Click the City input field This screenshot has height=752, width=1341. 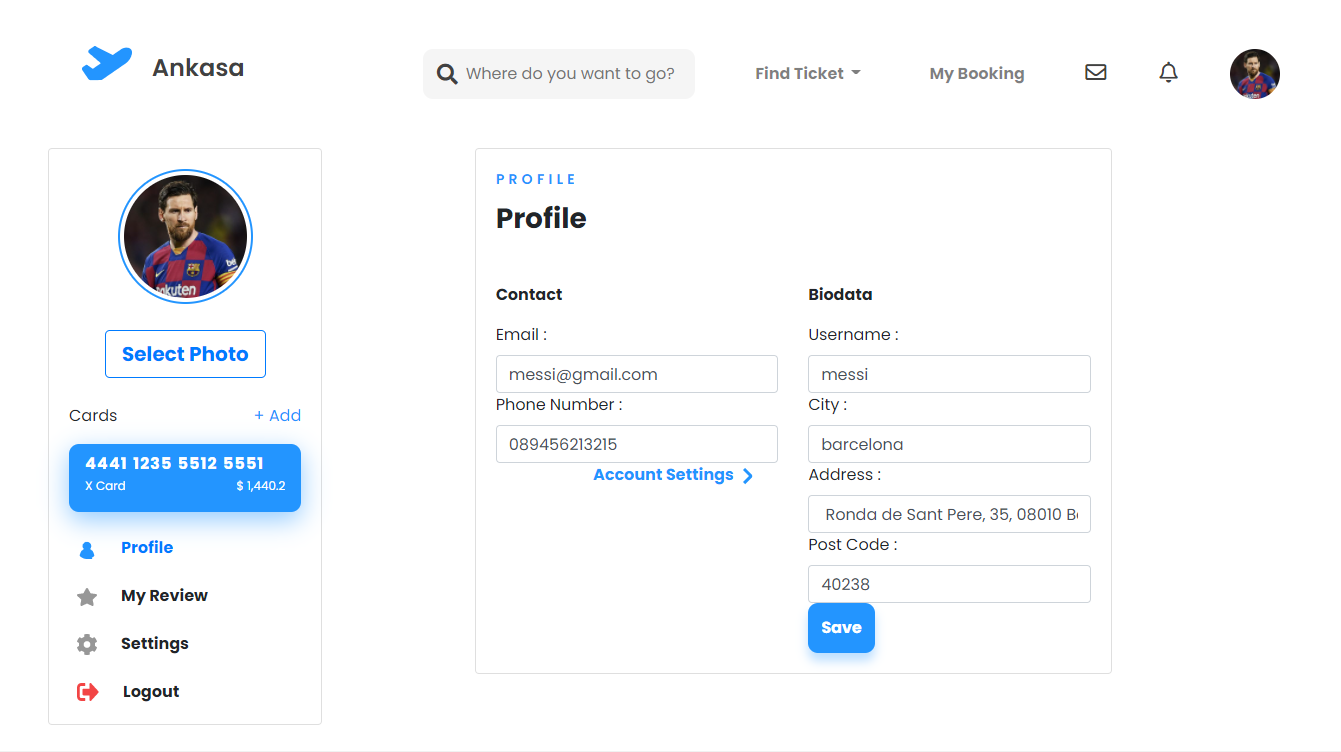(x=949, y=444)
